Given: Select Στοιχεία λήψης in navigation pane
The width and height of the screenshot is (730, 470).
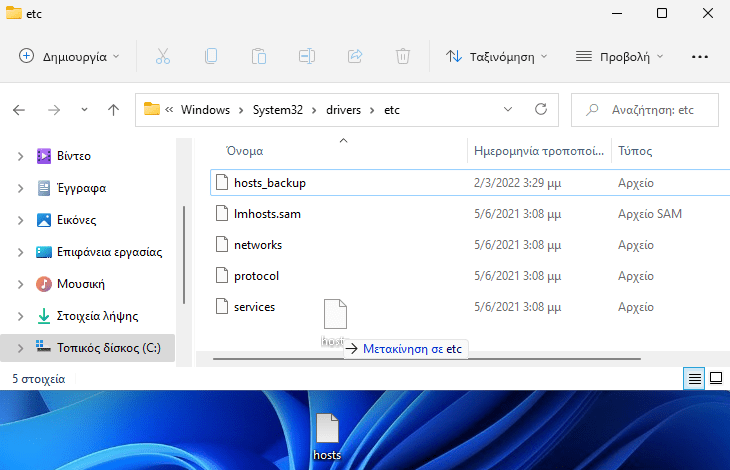Looking at the screenshot, I should [x=97, y=316].
